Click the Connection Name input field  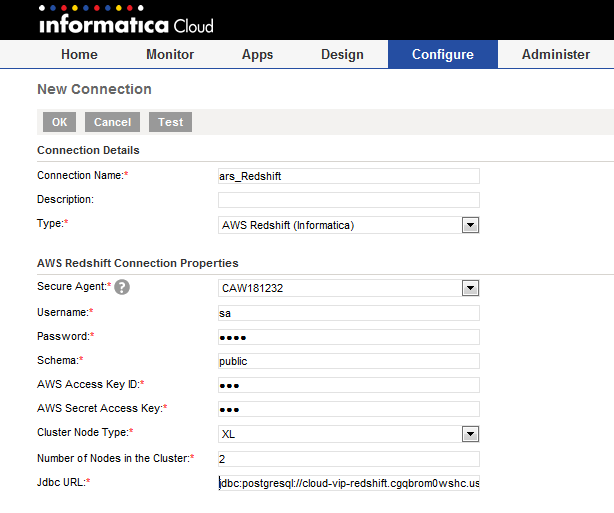[x=348, y=176]
